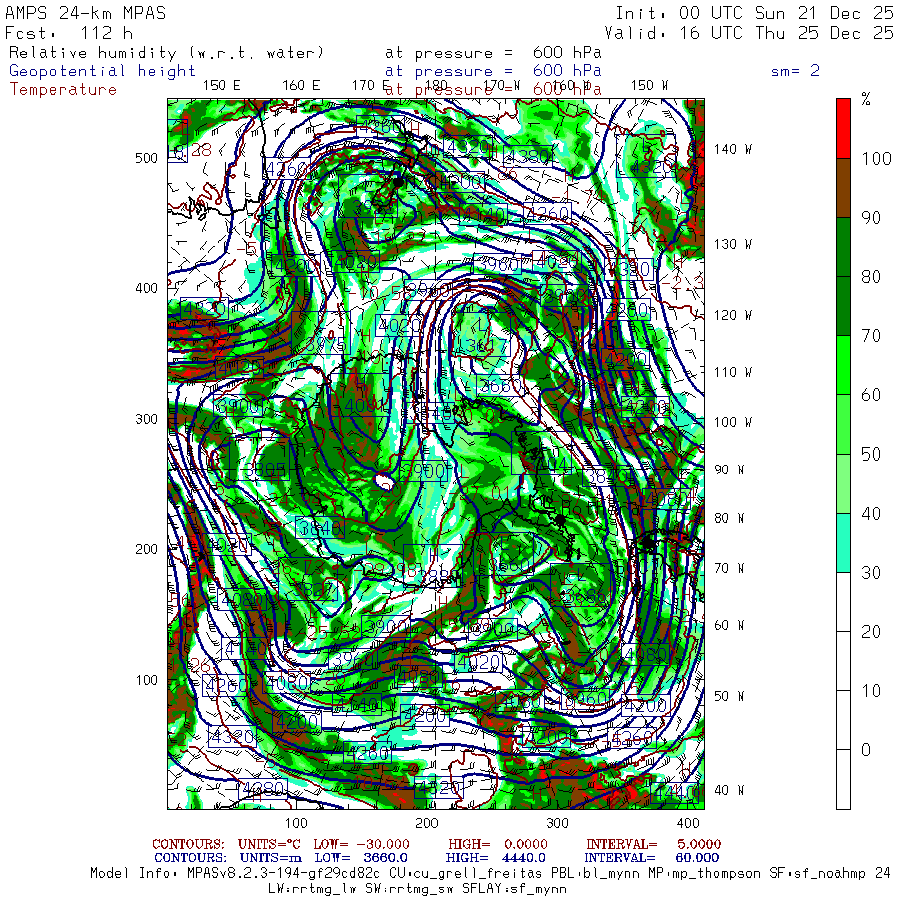Click the '80 W' longitude label
Image resolution: width=900 pixels, height=900 pixels.
pyautogui.click(x=729, y=518)
